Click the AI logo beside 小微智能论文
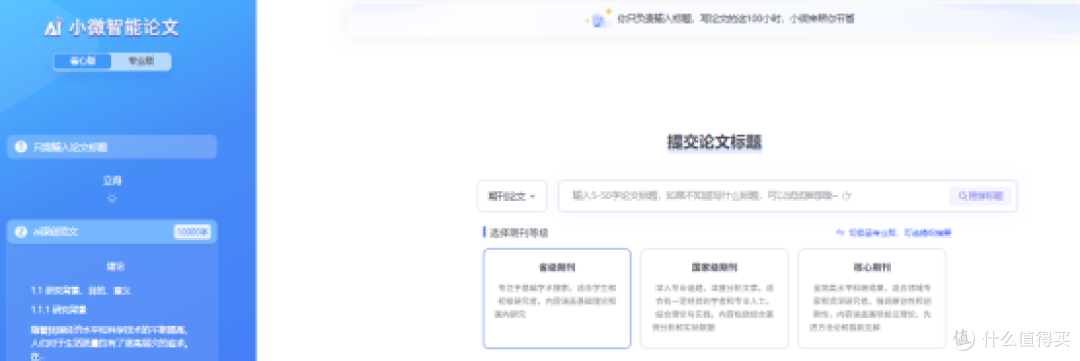Image resolution: width=1080 pixels, height=361 pixels. [x=54, y=27]
